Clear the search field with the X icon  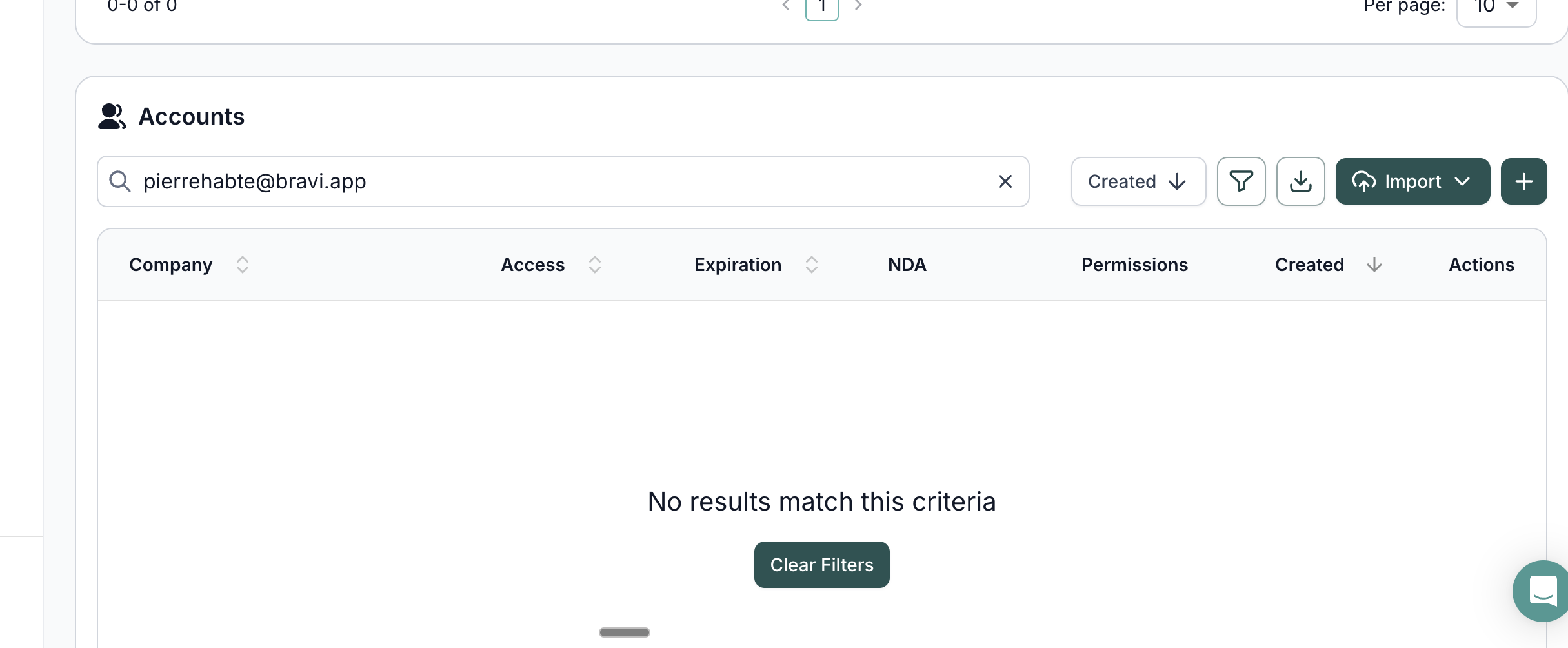point(1005,181)
